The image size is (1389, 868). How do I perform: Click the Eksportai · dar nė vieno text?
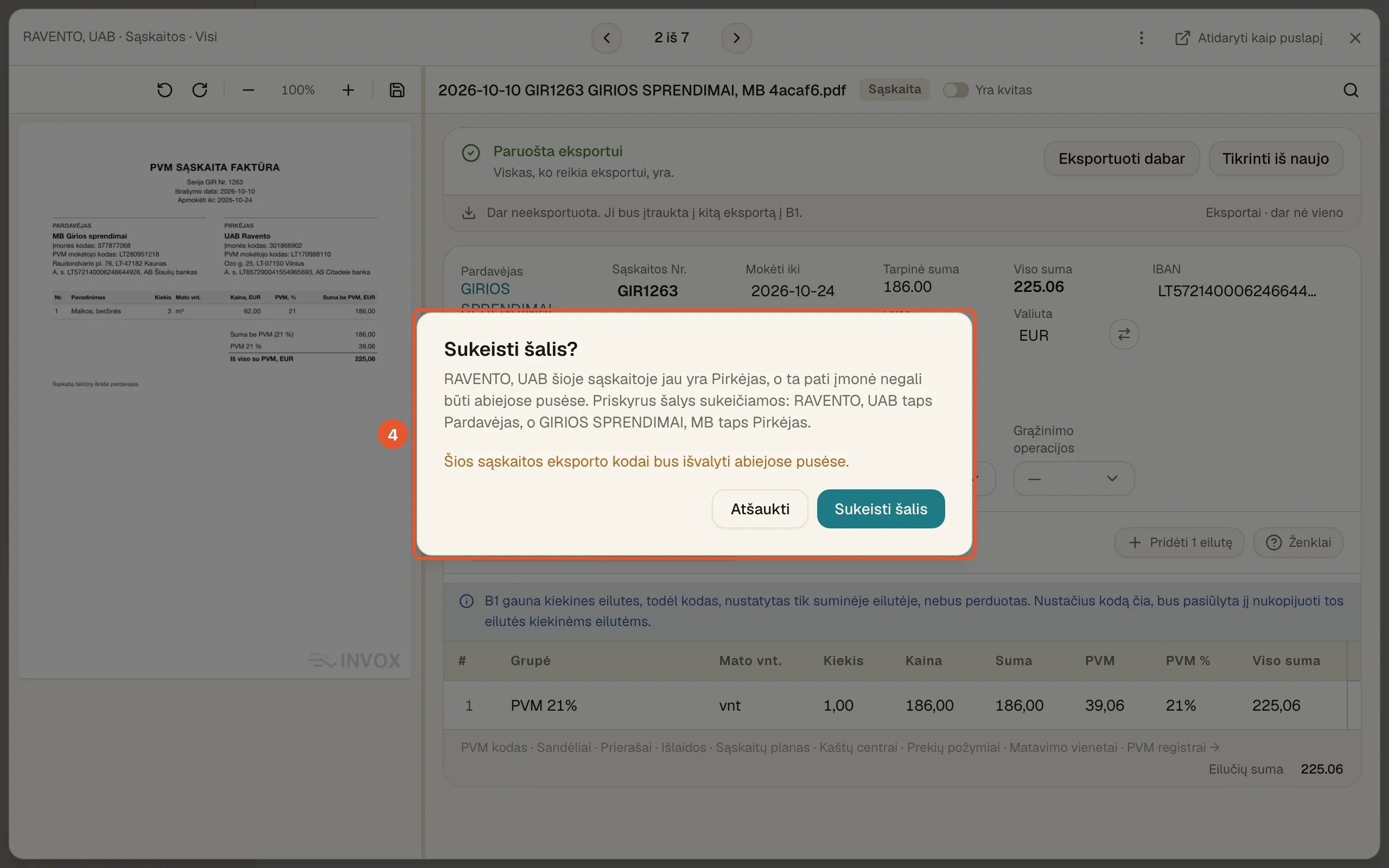[1273, 213]
